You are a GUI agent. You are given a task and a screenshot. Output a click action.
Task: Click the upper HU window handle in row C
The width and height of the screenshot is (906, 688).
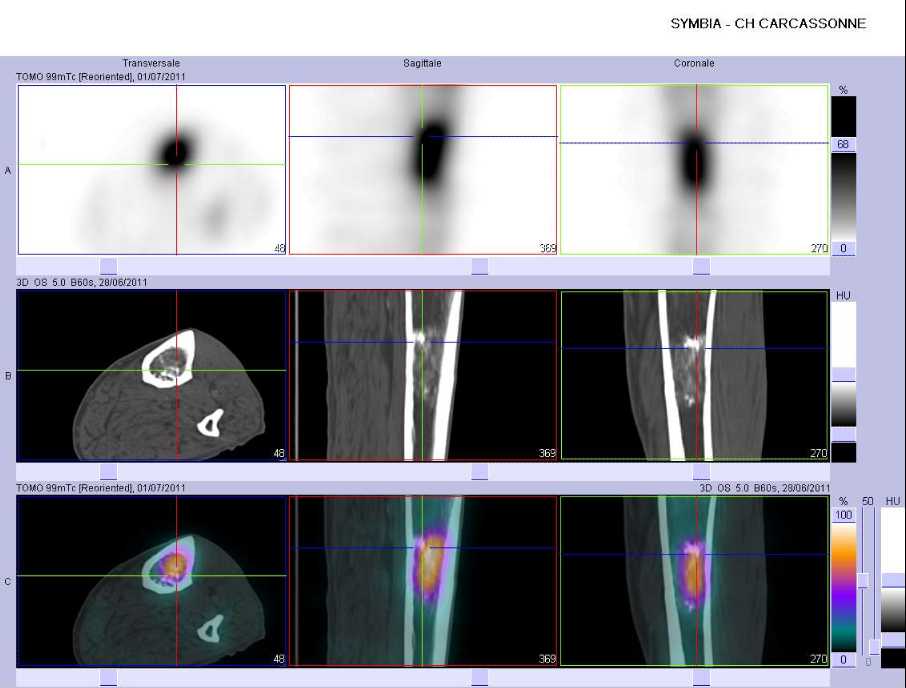click(893, 581)
